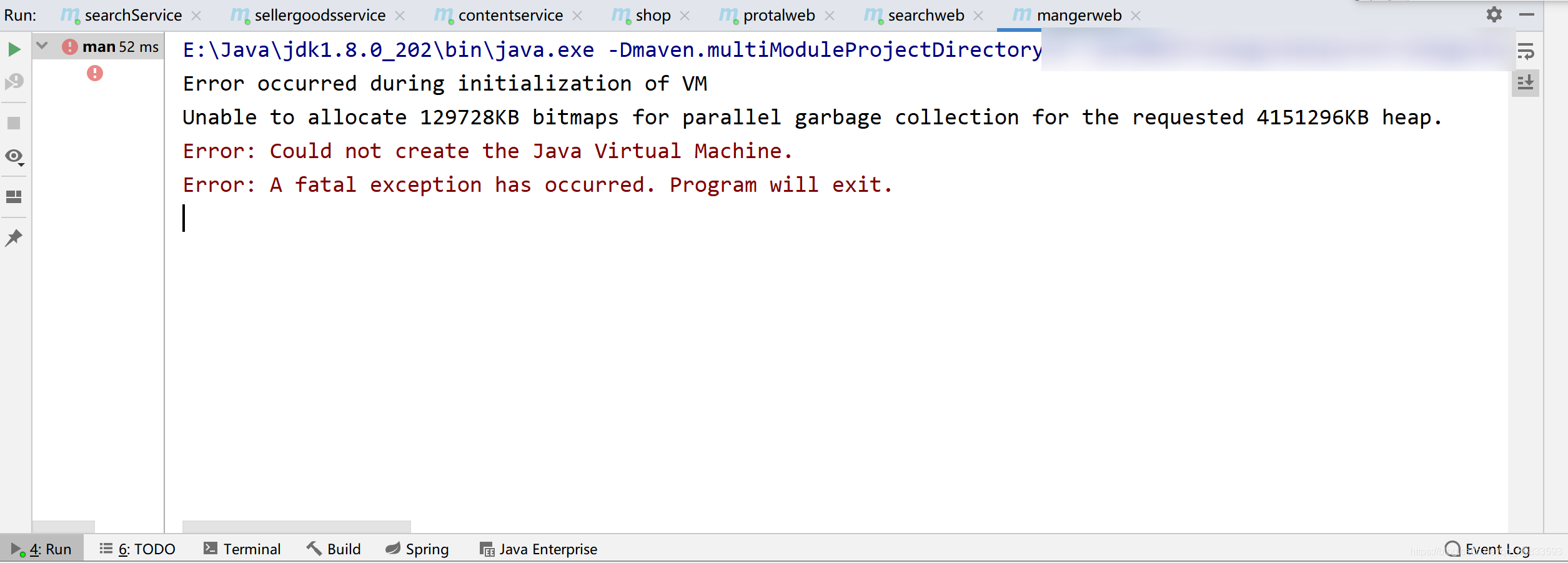Select the Stop process icon
1568x563 pixels.
pyautogui.click(x=14, y=122)
